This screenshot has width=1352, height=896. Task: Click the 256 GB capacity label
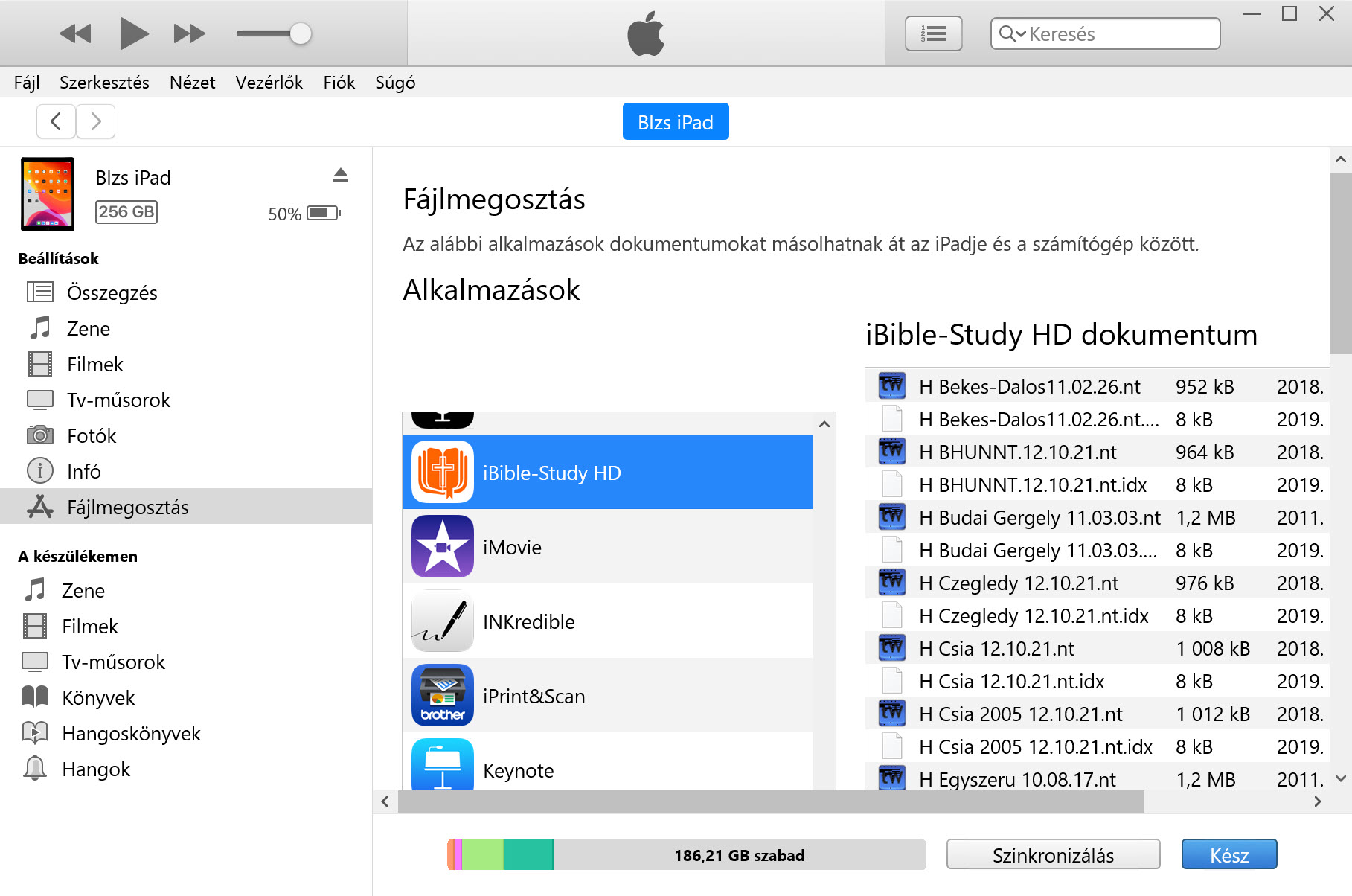[x=126, y=212]
